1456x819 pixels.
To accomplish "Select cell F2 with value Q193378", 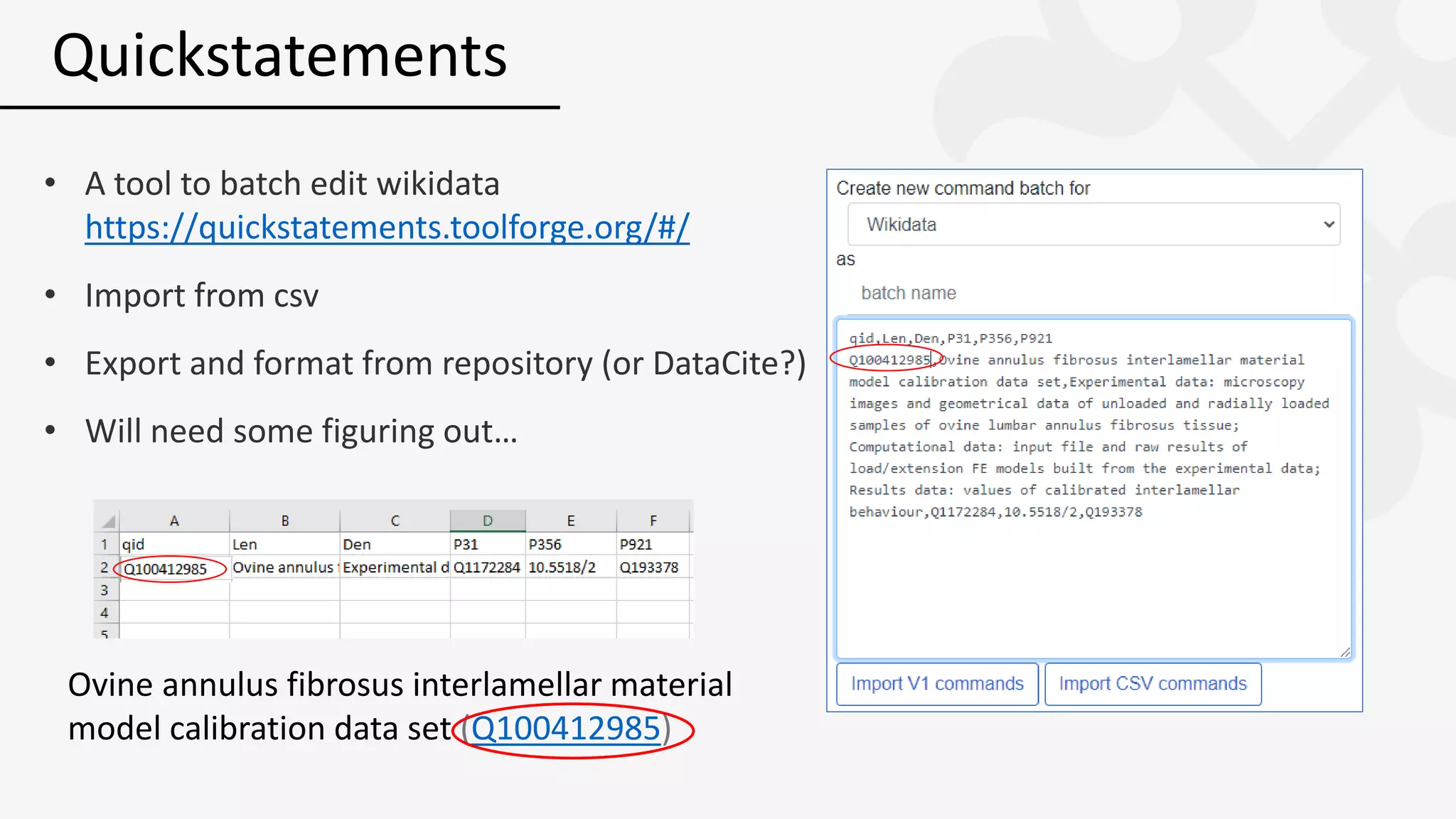I will 653,568.
